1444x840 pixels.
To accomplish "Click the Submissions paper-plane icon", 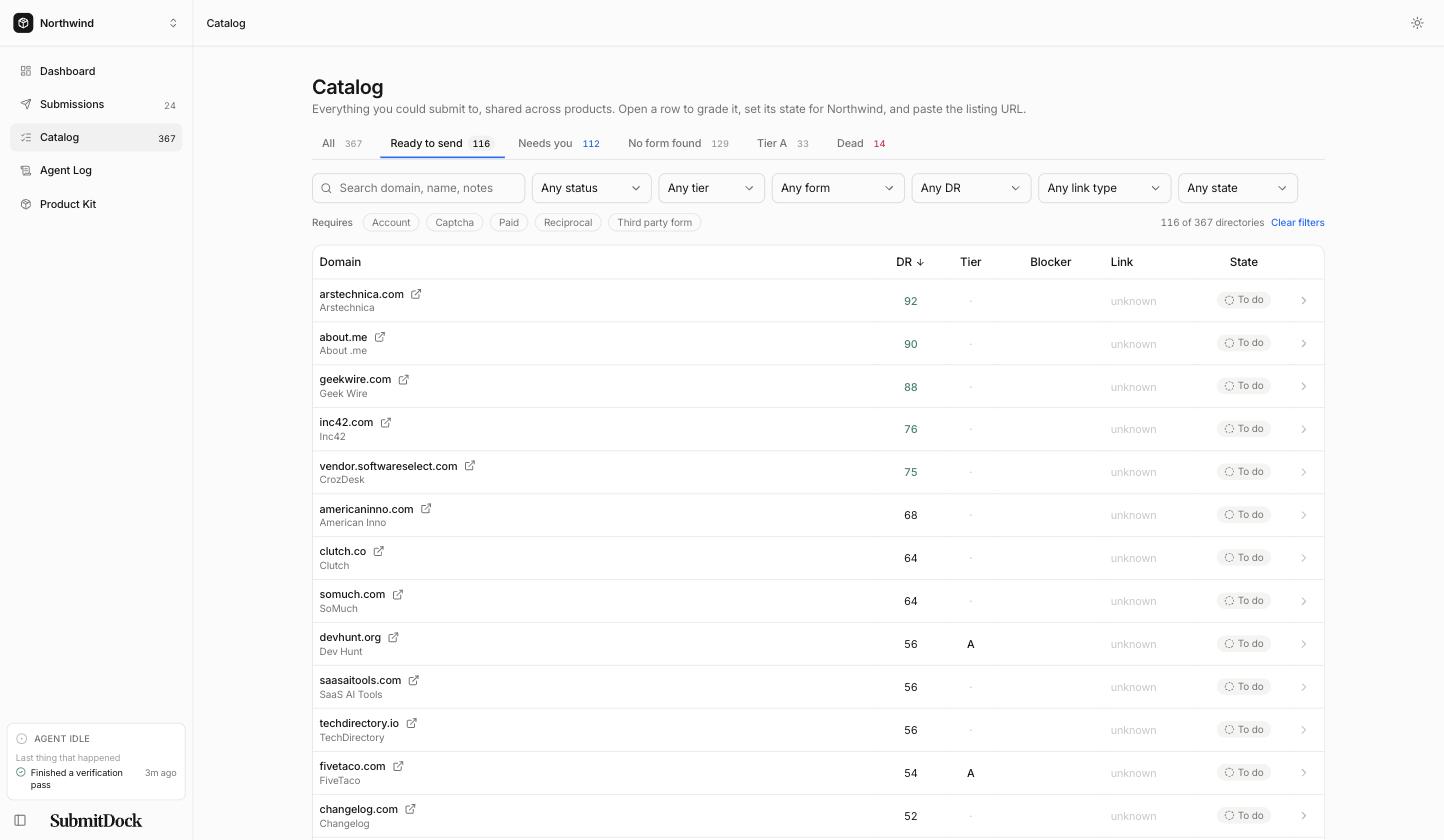I will click(26, 104).
